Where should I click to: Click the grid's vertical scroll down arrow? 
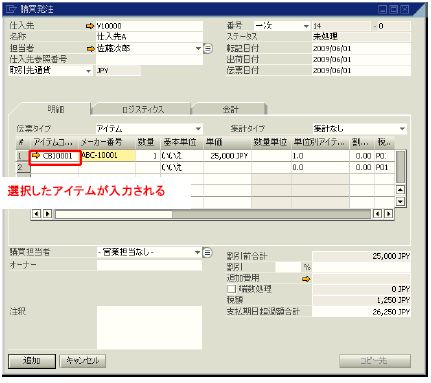[400, 201]
